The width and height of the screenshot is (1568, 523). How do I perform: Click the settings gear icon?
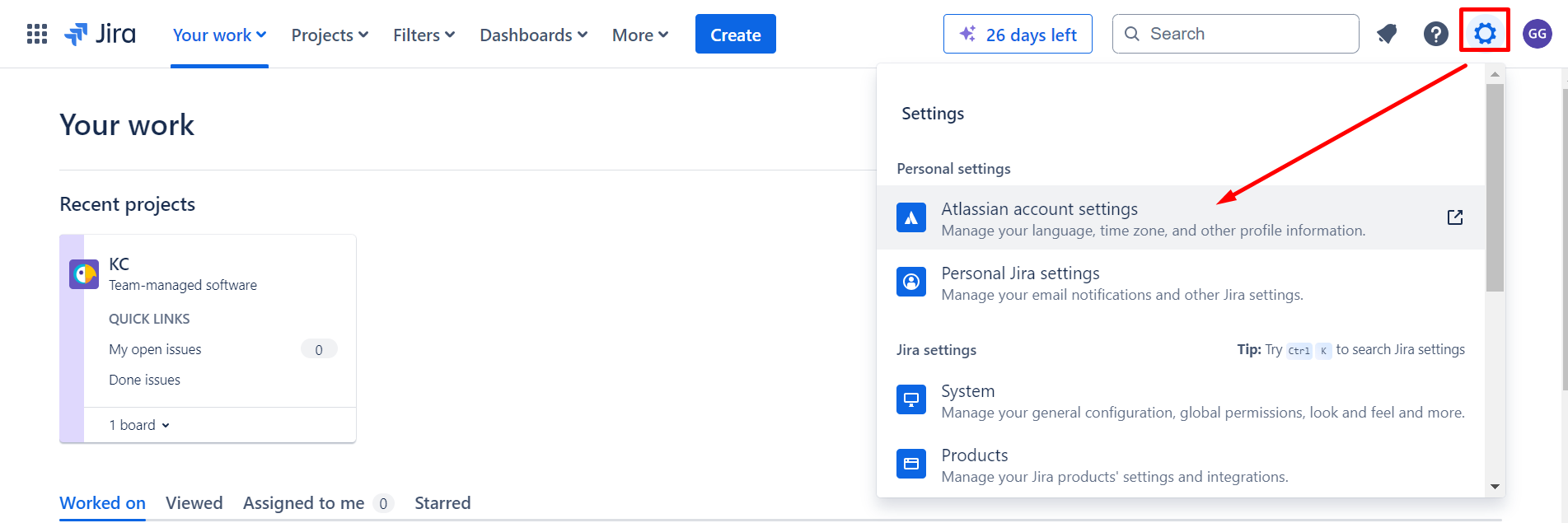[x=1484, y=34]
